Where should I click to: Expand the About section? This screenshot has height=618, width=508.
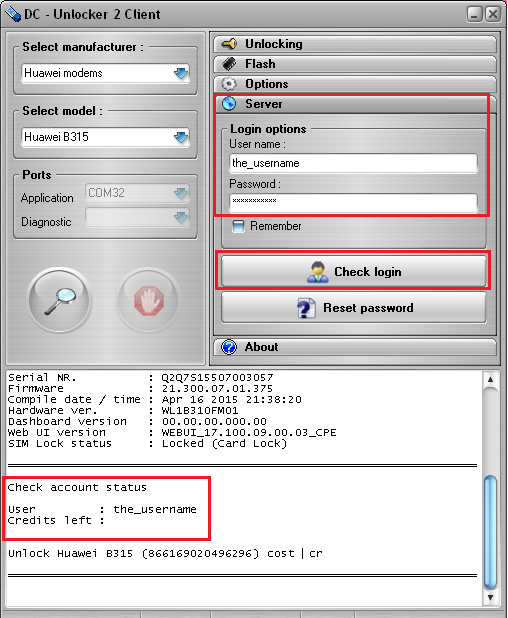[x=355, y=347]
